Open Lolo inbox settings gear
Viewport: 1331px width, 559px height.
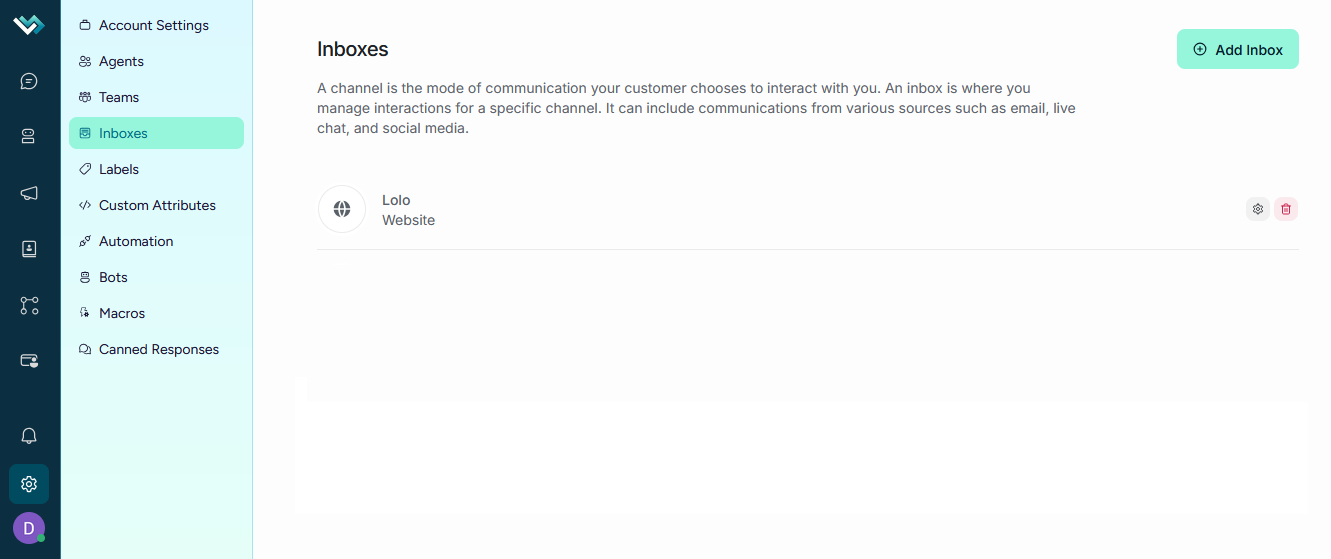(x=1258, y=209)
